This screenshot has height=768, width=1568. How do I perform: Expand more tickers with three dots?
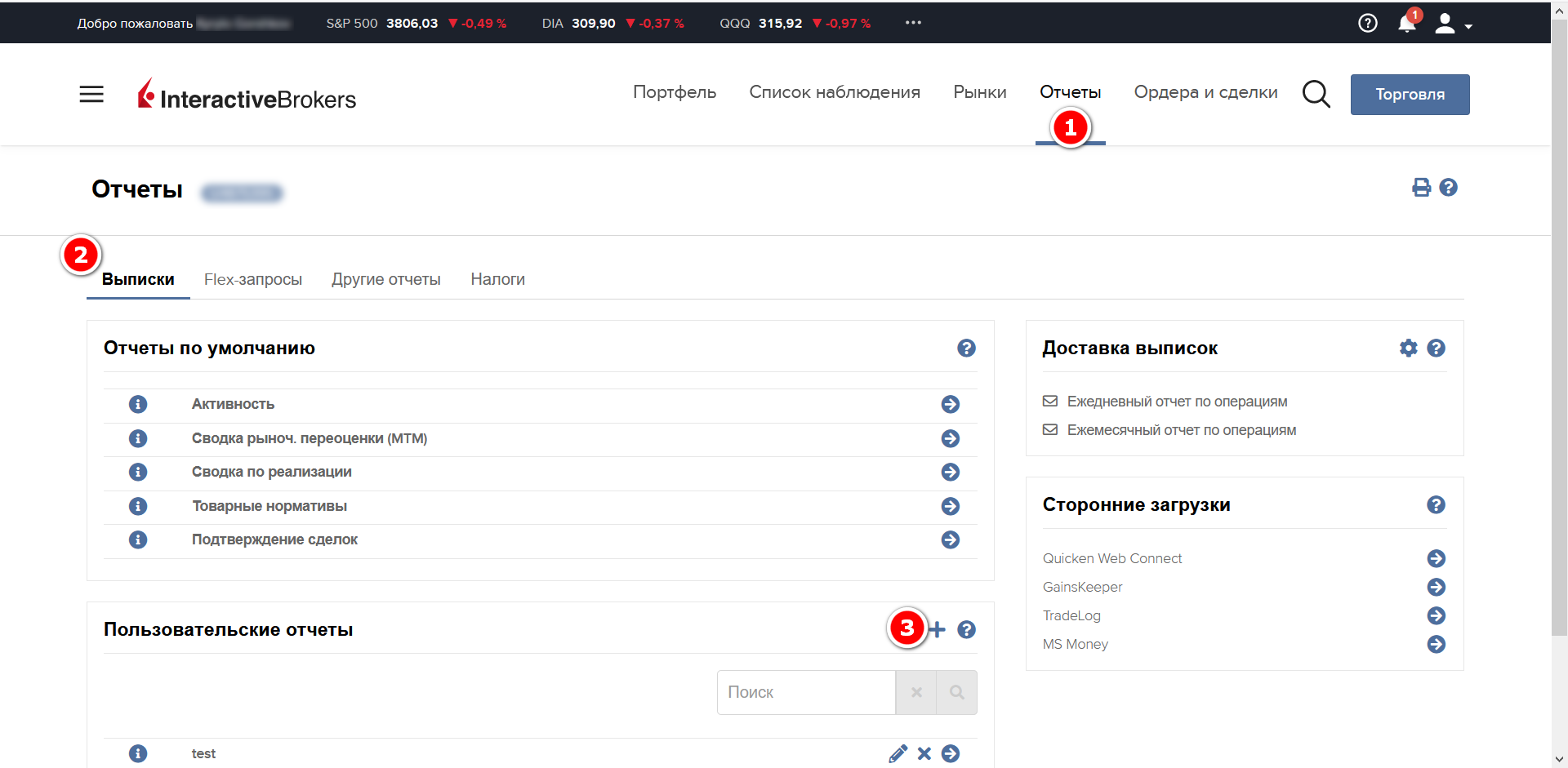tap(913, 23)
